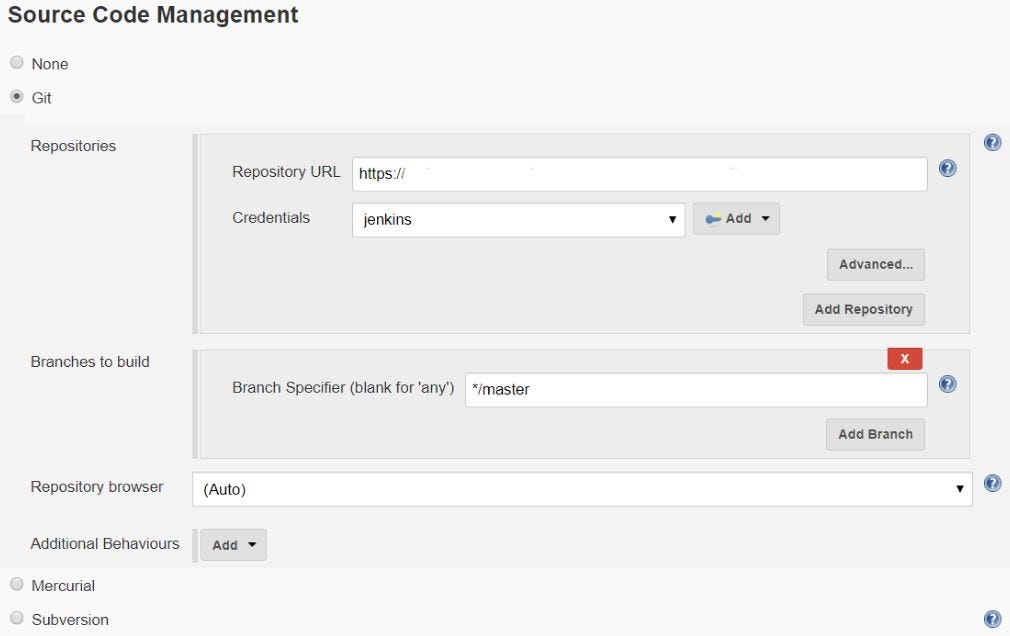Open help for the Repositories section
Screen dimensions: 1010x636
[x=992, y=142]
